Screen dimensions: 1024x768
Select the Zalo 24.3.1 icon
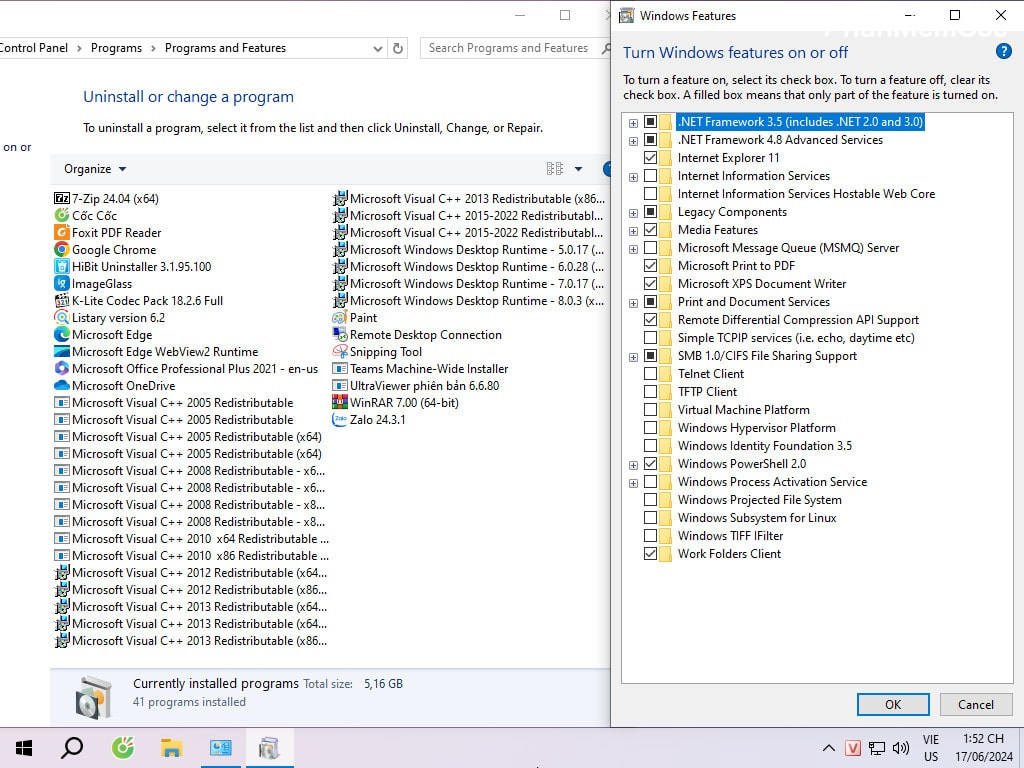click(340, 420)
